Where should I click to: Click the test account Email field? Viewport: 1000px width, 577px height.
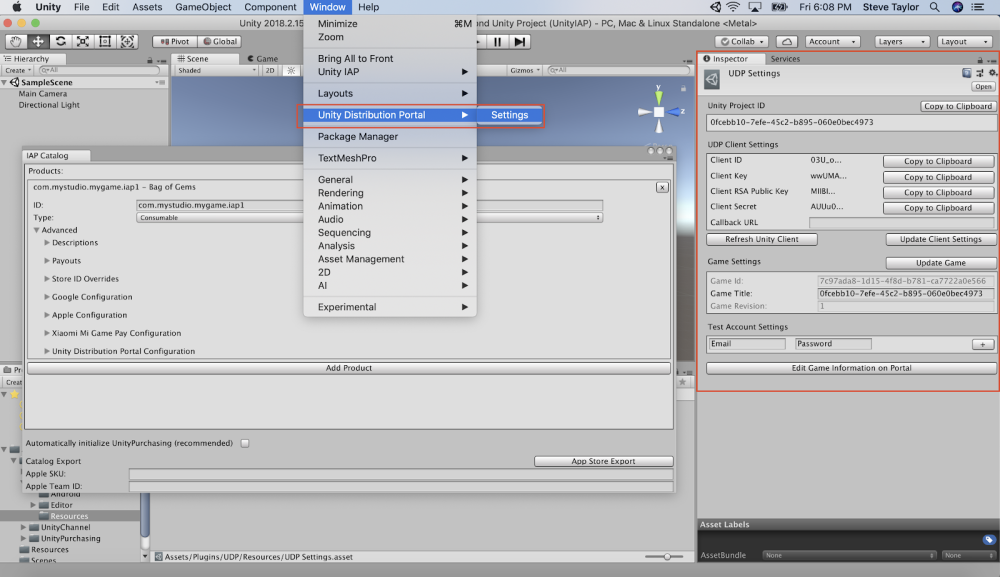pos(746,344)
